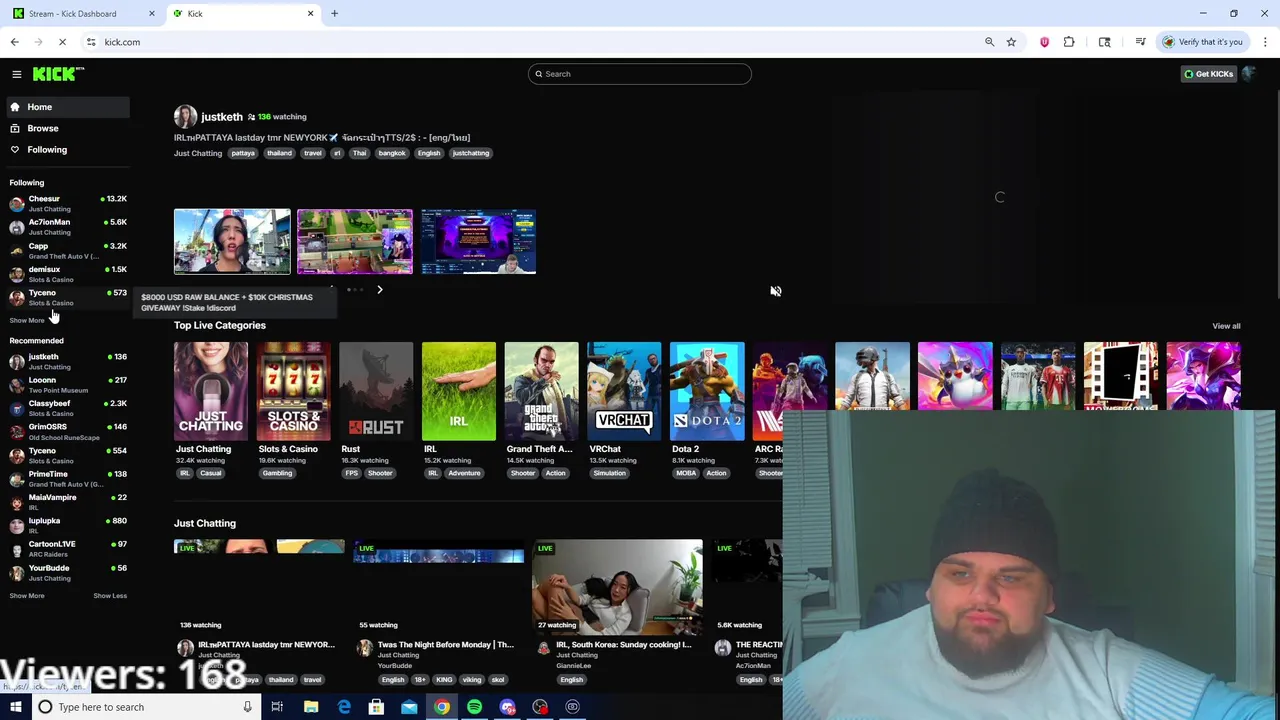The width and height of the screenshot is (1280, 720).
Task: Open the browser zoom indicator icon
Action: pyautogui.click(x=989, y=42)
